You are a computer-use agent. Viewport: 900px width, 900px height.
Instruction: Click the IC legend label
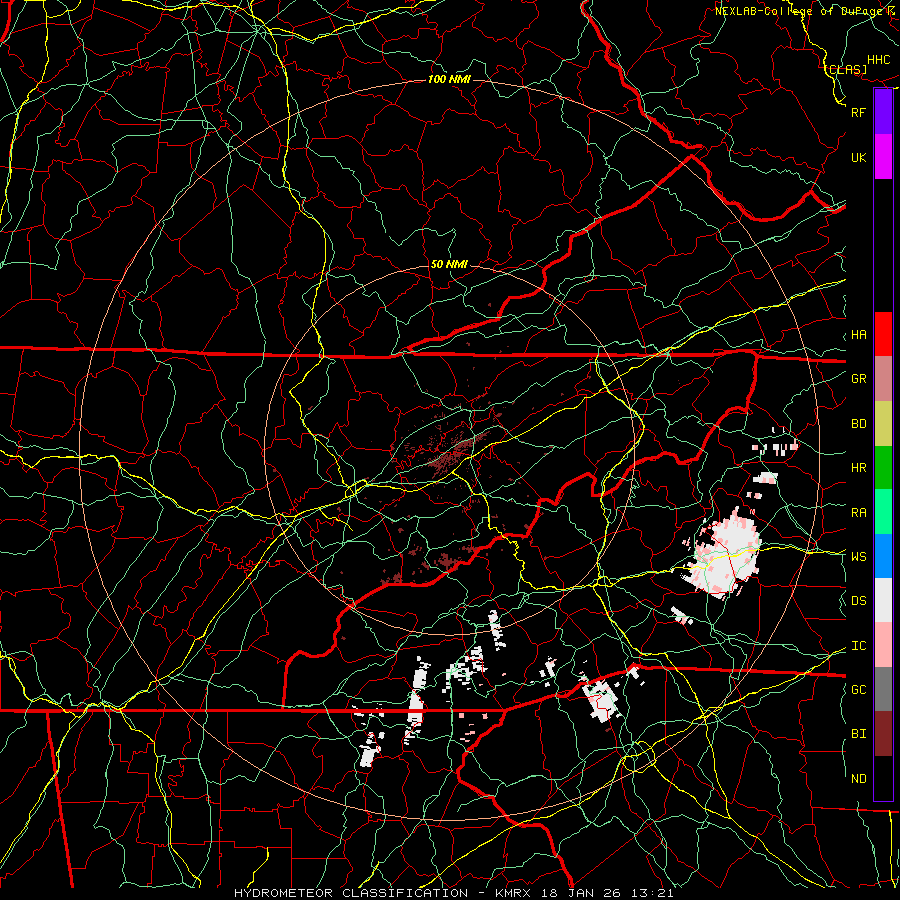click(x=858, y=646)
